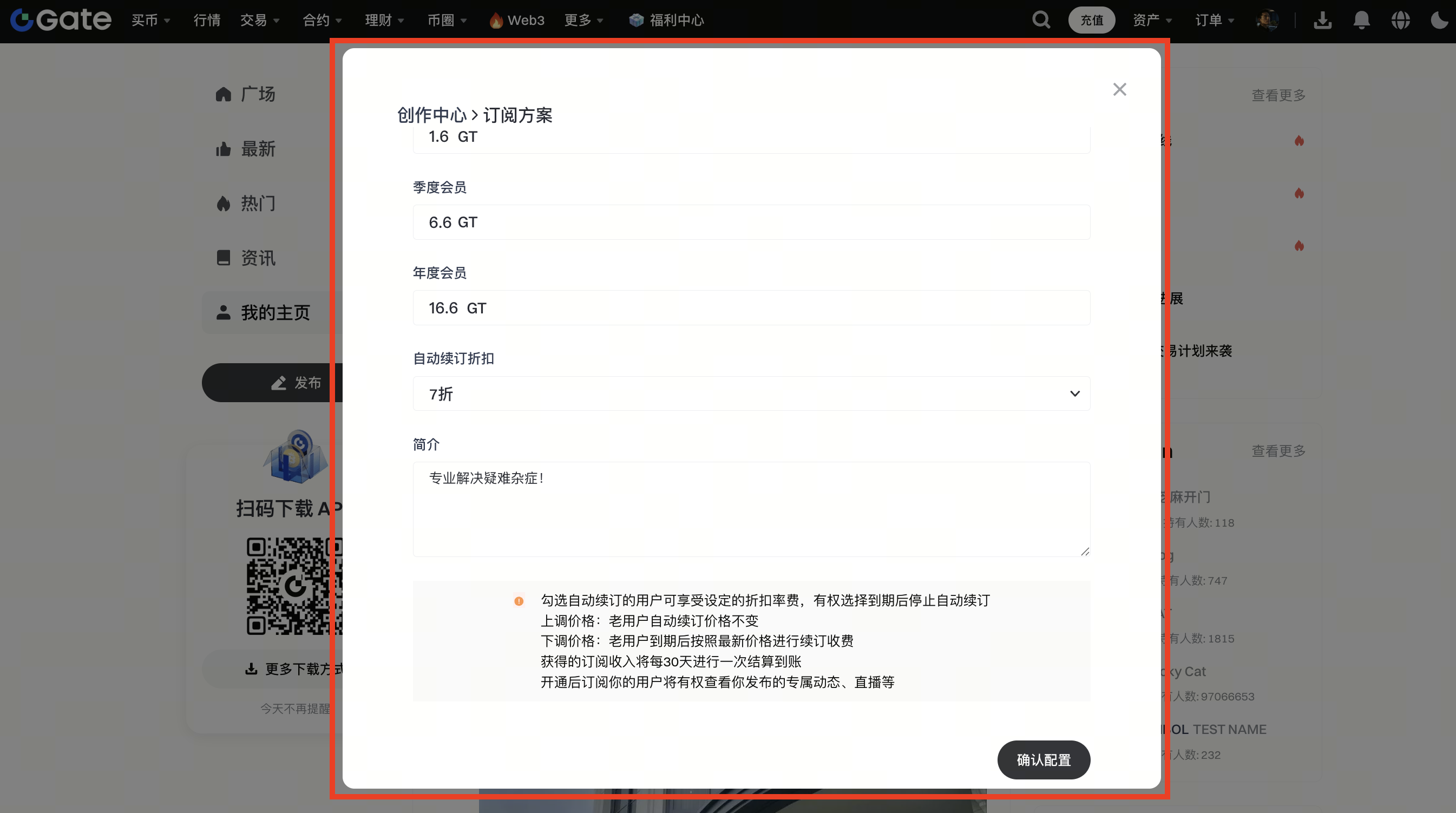Open the notifications bell

[x=1362, y=21]
